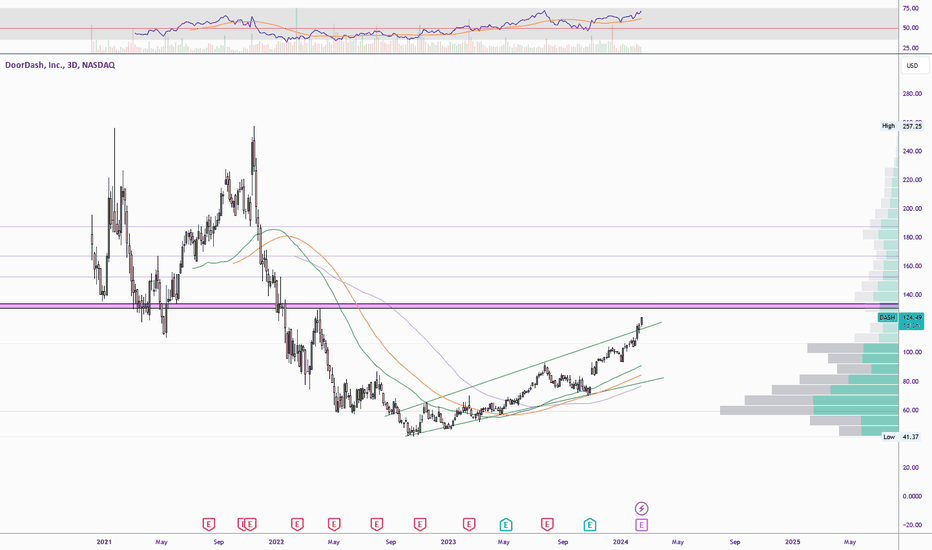Click the Low 41.37 label

click(x=900, y=437)
